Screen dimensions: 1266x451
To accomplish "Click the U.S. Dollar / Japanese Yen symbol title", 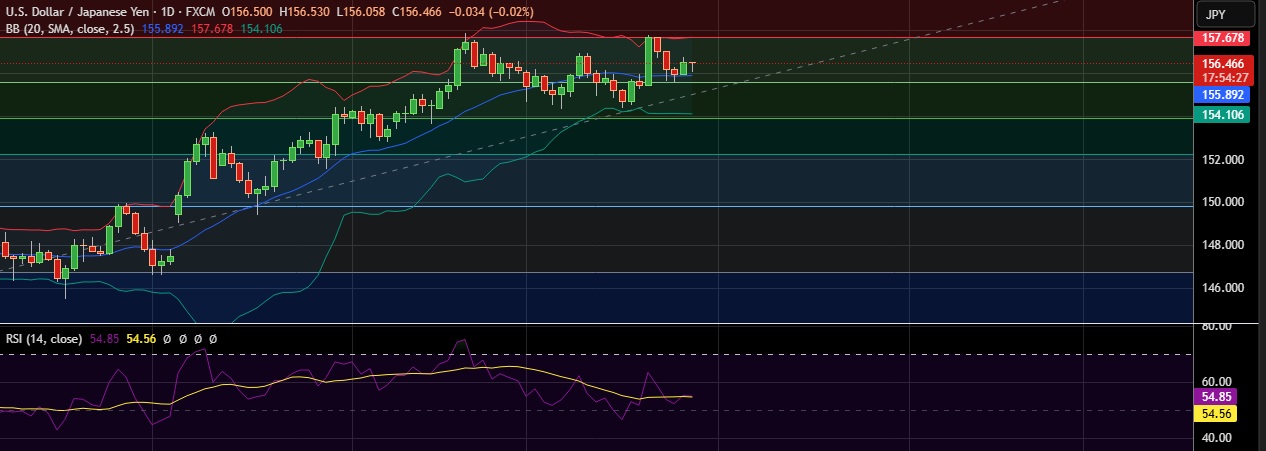I will click(x=74, y=10).
